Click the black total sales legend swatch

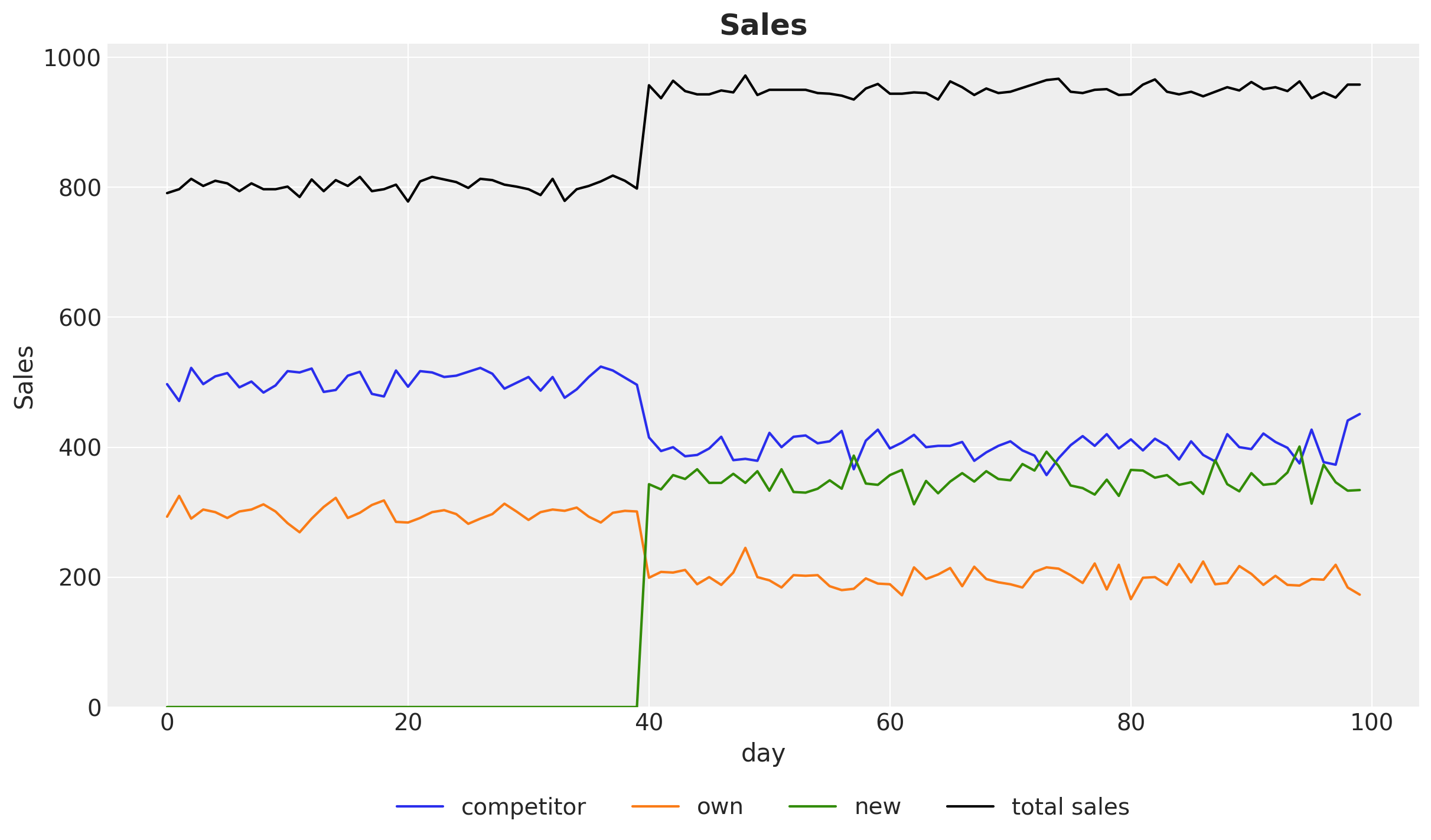(970, 806)
